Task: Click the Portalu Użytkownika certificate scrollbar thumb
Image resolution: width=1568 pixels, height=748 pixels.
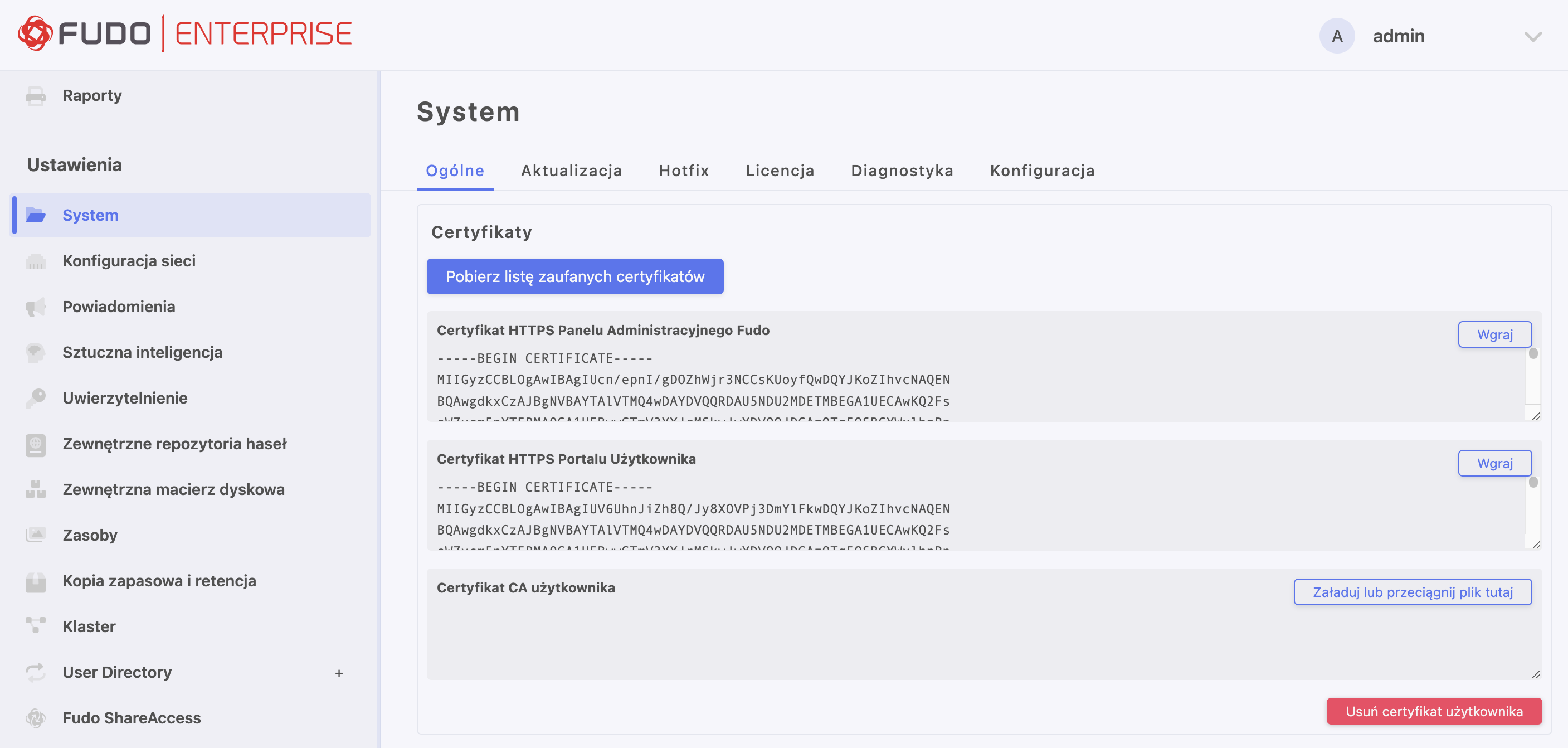Action: pos(1533,483)
